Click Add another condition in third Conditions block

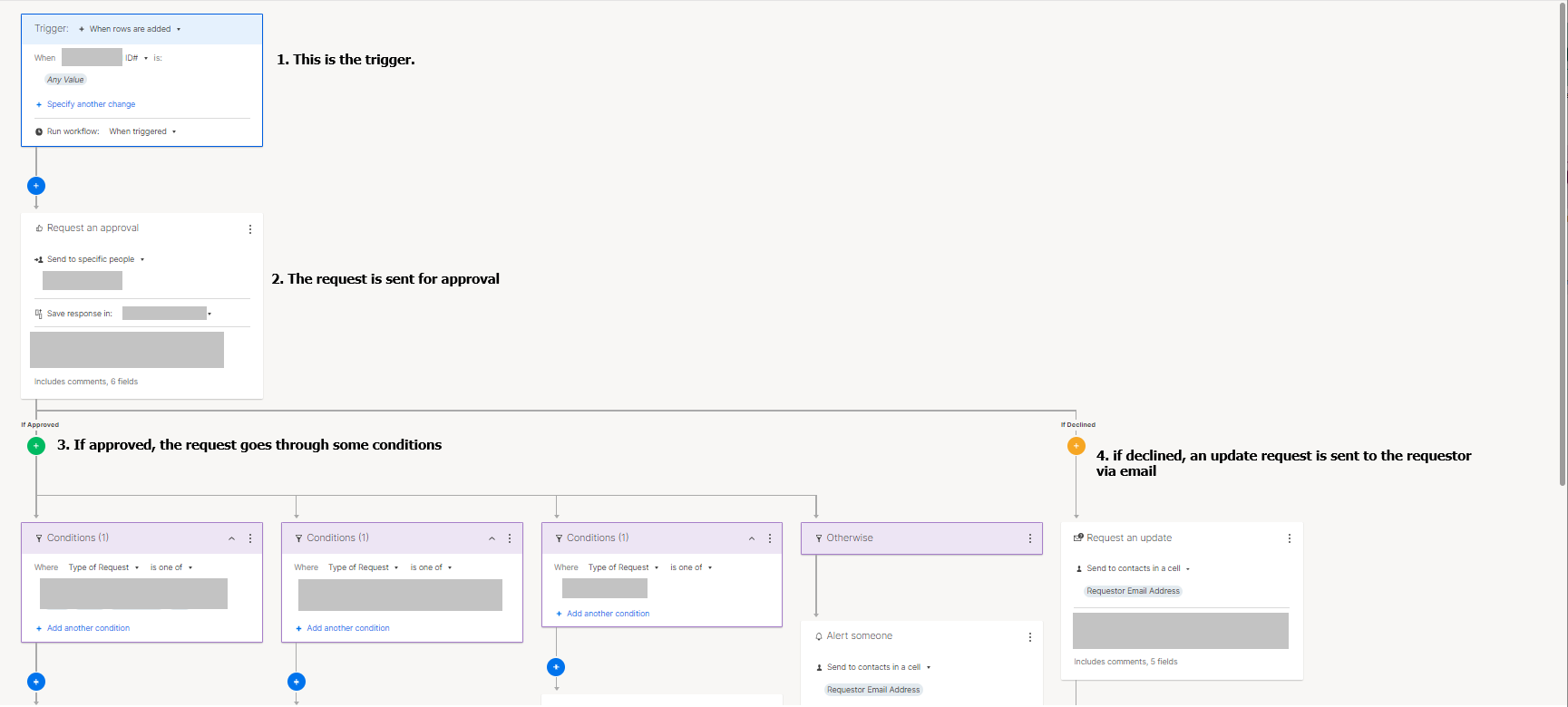608,614
